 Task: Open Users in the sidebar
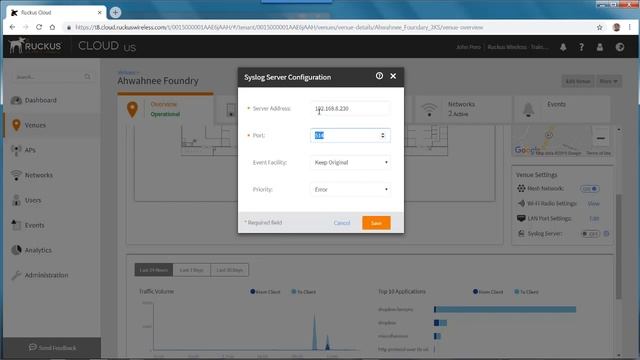pyautogui.click(x=33, y=200)
